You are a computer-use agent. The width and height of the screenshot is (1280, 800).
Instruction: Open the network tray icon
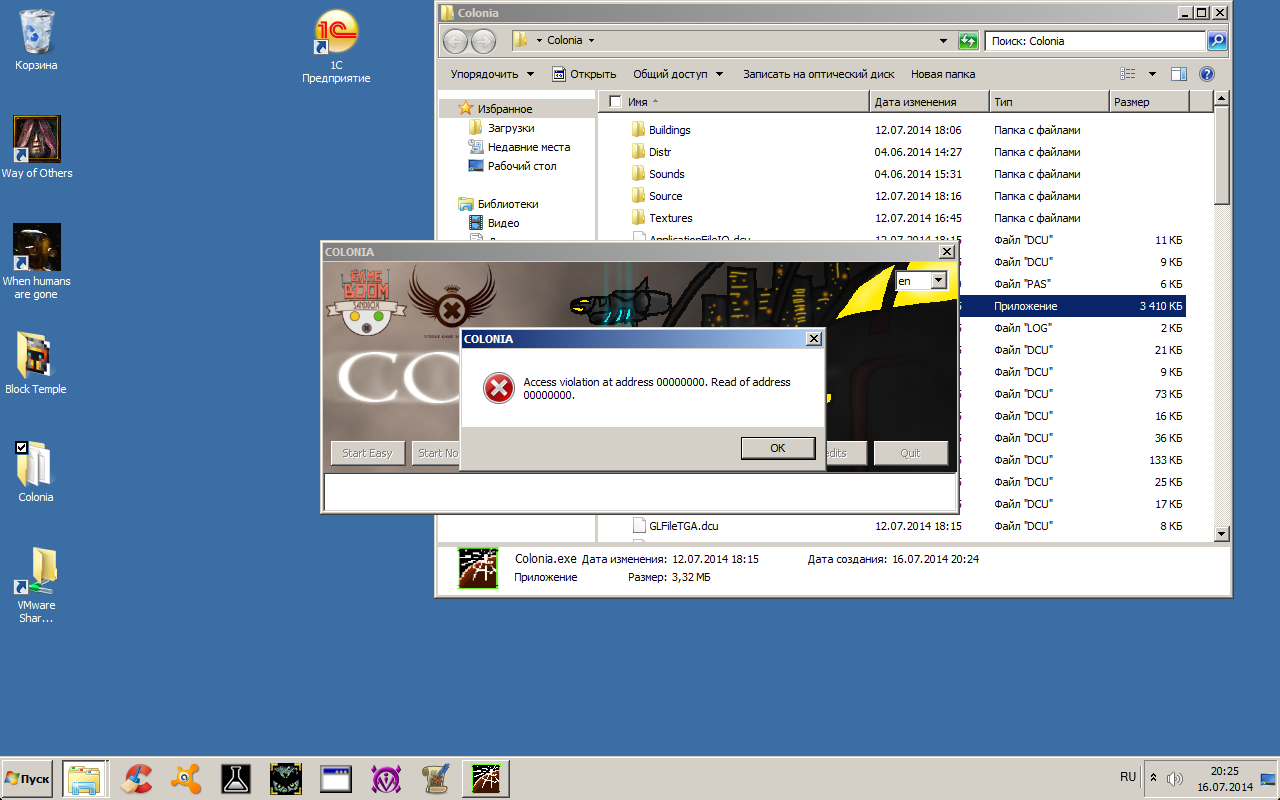[1268, 778]
